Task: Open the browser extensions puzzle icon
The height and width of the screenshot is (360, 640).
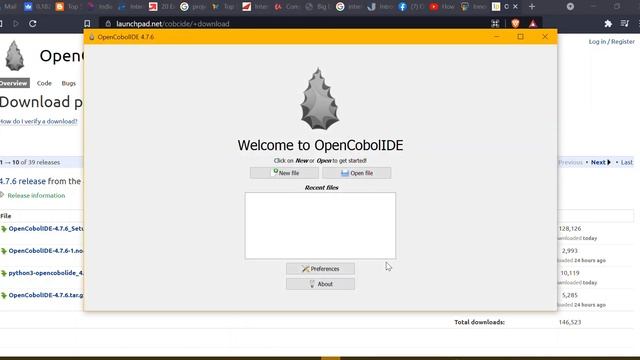Action: coord(608,24)
